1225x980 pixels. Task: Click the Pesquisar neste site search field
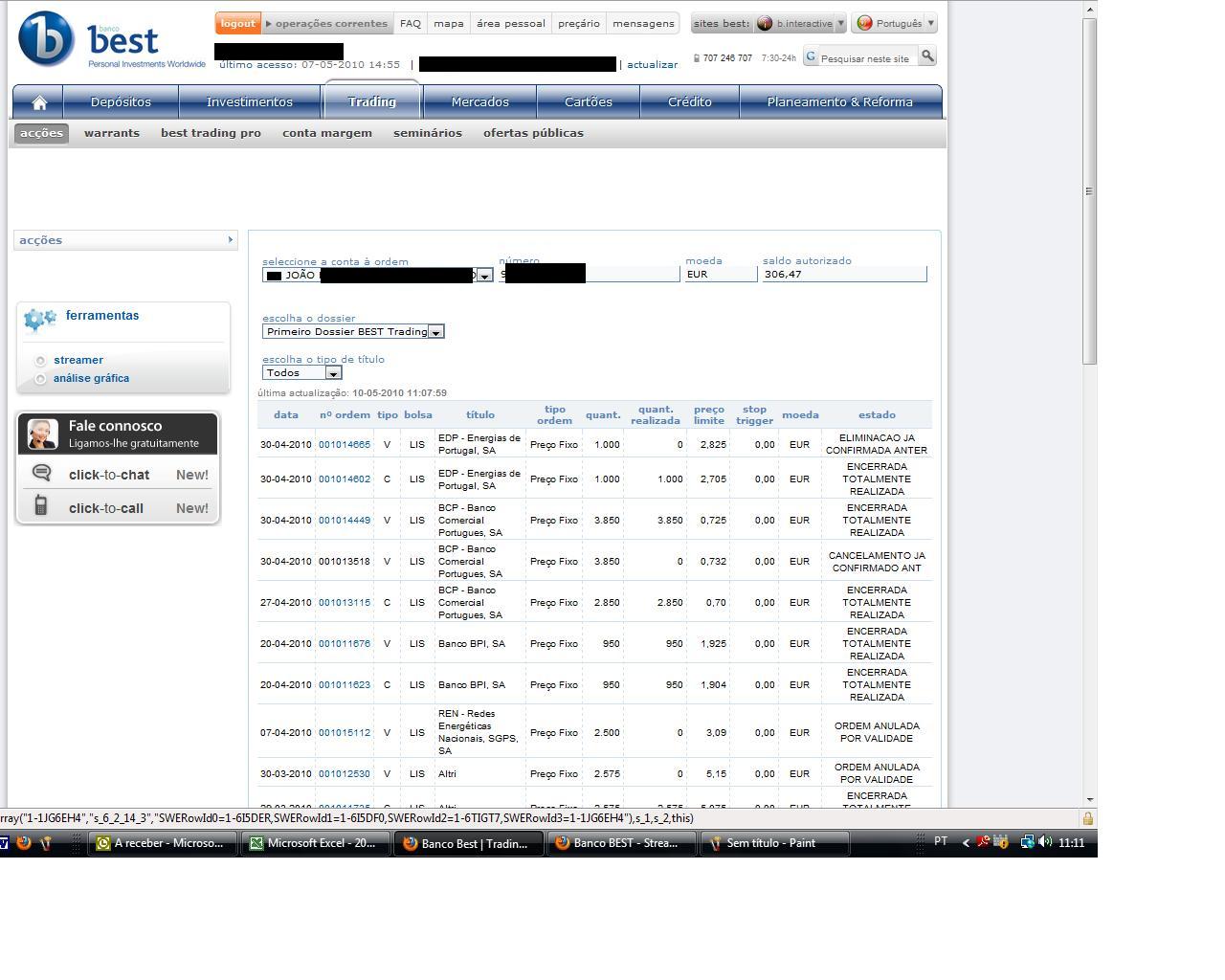[x=867, y=58]
